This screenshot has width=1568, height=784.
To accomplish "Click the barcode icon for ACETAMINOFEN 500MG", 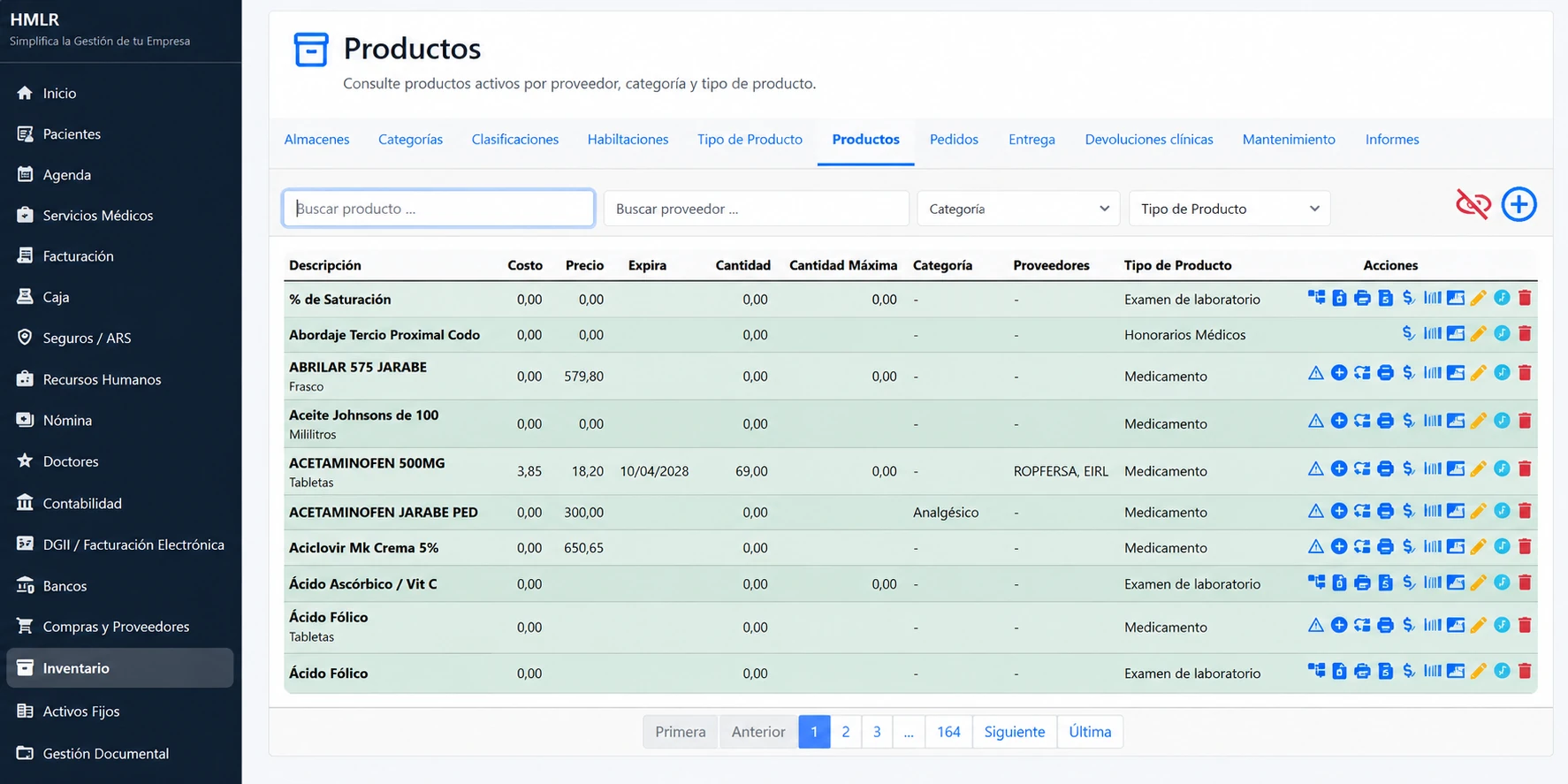I will pos(1433,468).
